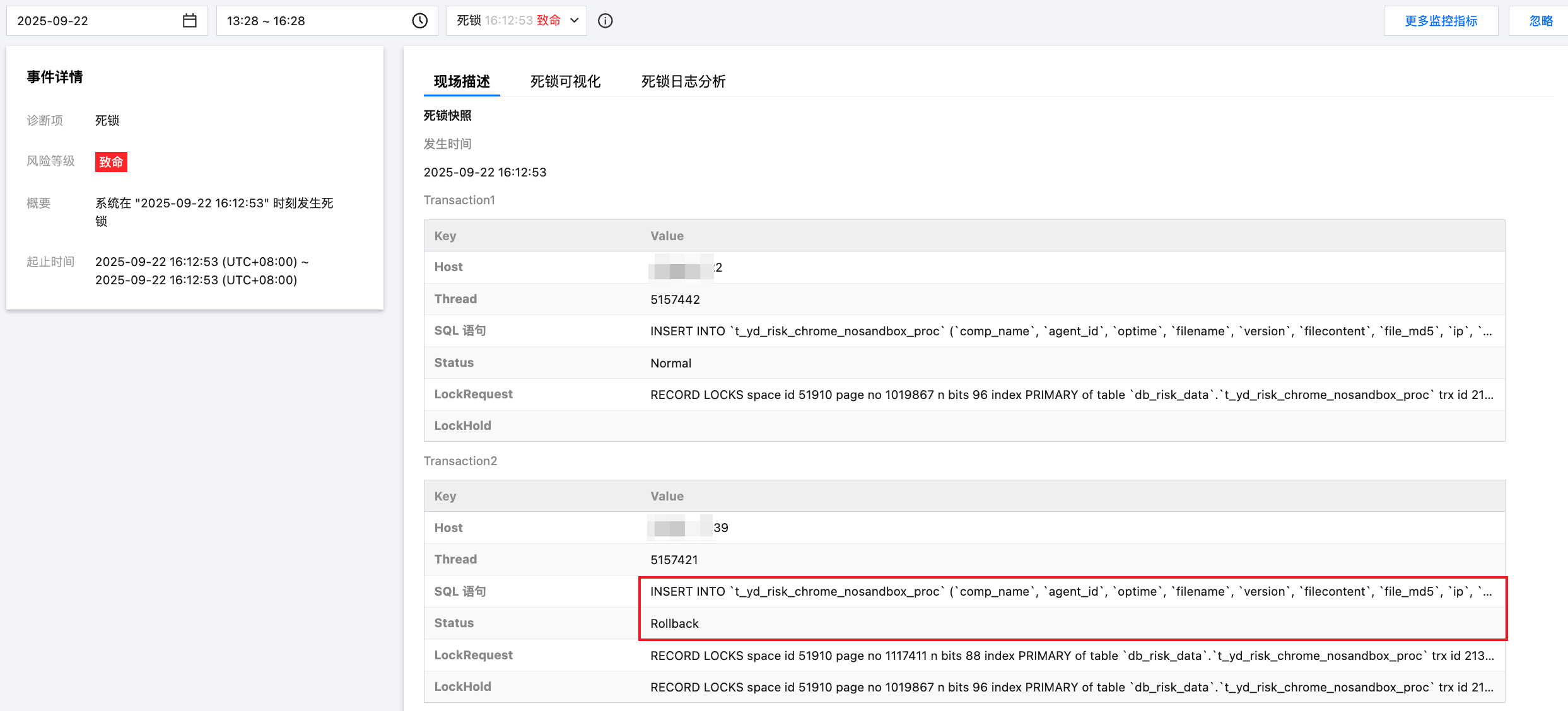Image resolution: width=1568 pixels, height=711 pixels.
Task: Click Transaction2 LockRequest RECORD LOCKS value
Action: (x=1071, y=656)
